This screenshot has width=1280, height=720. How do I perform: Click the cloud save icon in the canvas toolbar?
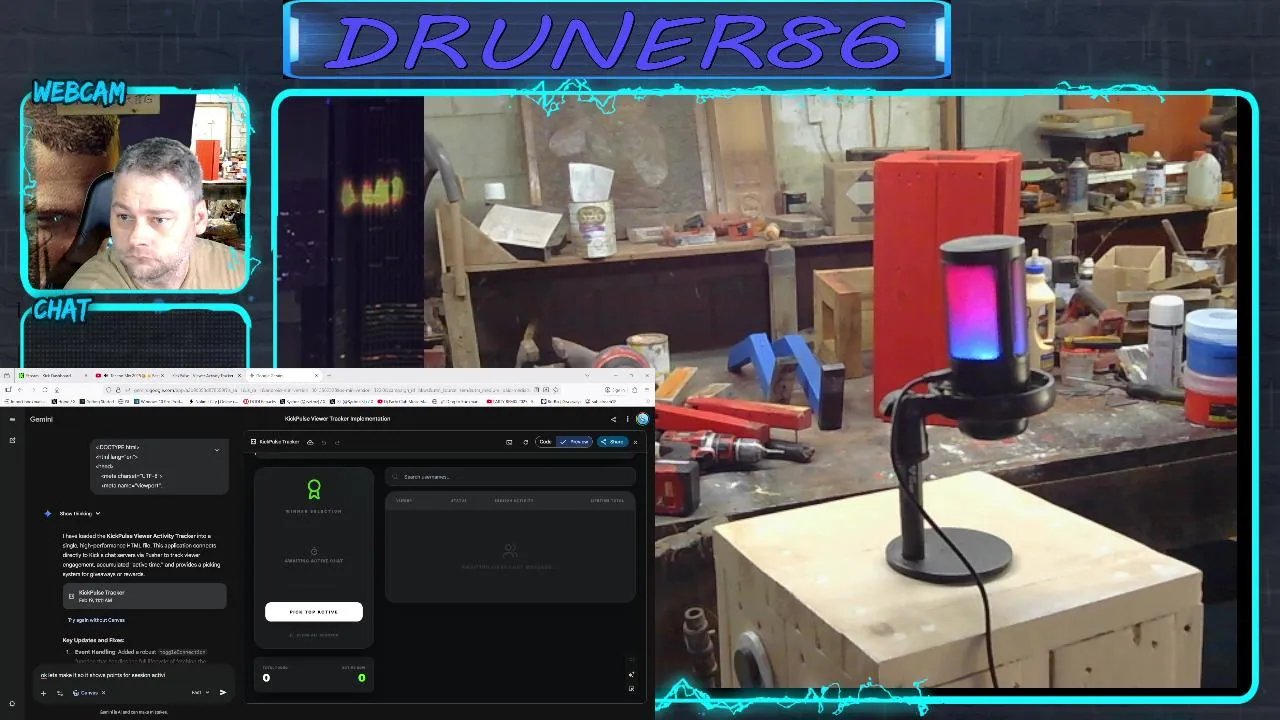310,442
